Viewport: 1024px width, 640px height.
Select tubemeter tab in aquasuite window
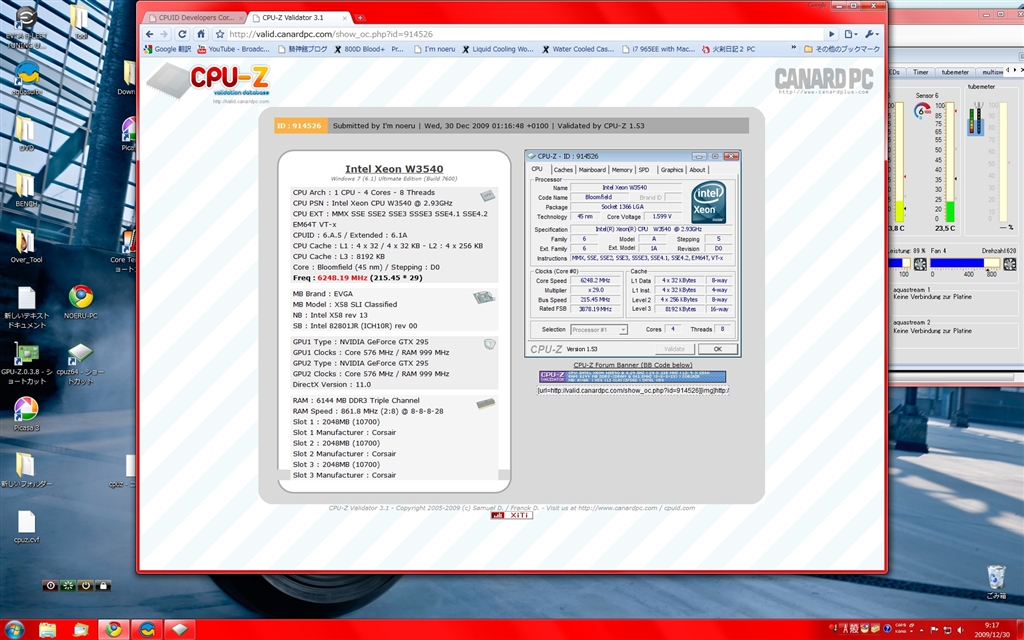coord(955,72)
